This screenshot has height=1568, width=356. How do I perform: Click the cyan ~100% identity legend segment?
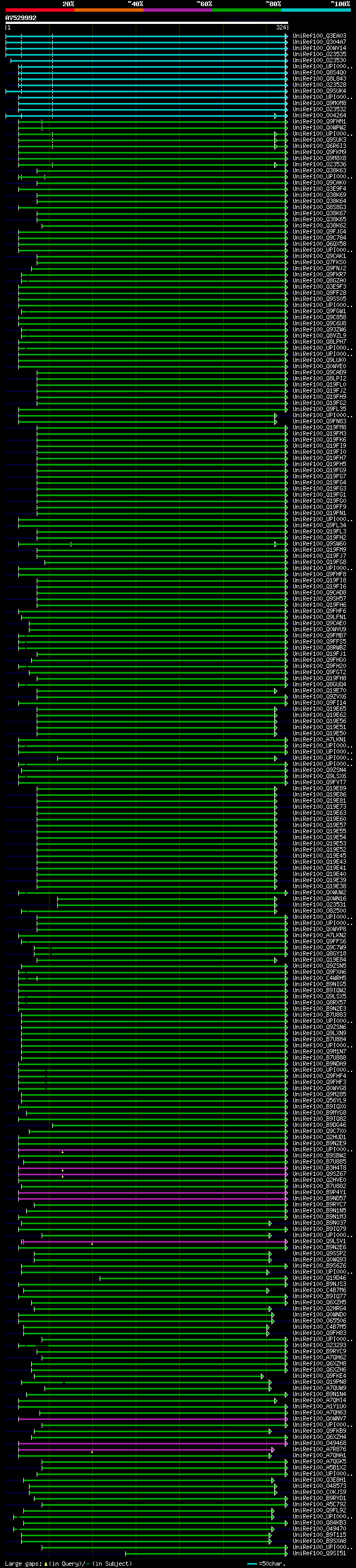click(x=316, y=10)
